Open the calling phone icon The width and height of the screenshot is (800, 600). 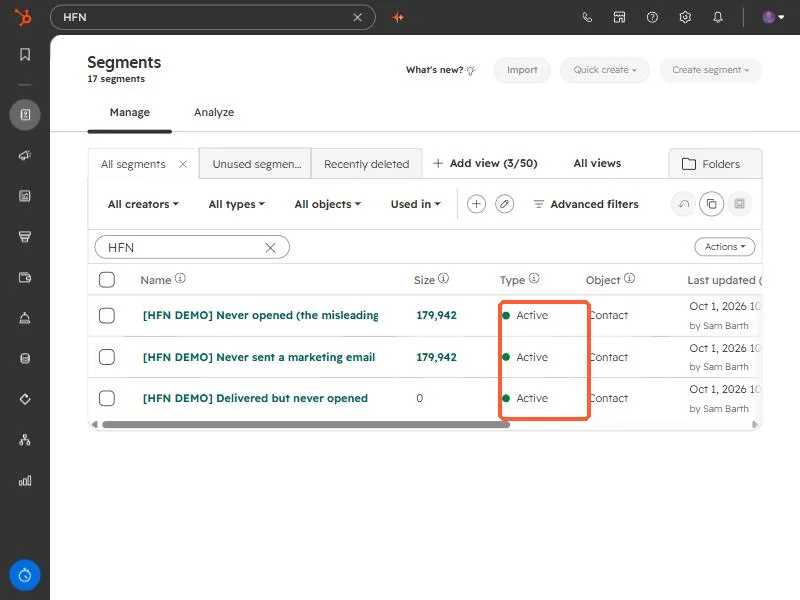click(x=587, y=17)
